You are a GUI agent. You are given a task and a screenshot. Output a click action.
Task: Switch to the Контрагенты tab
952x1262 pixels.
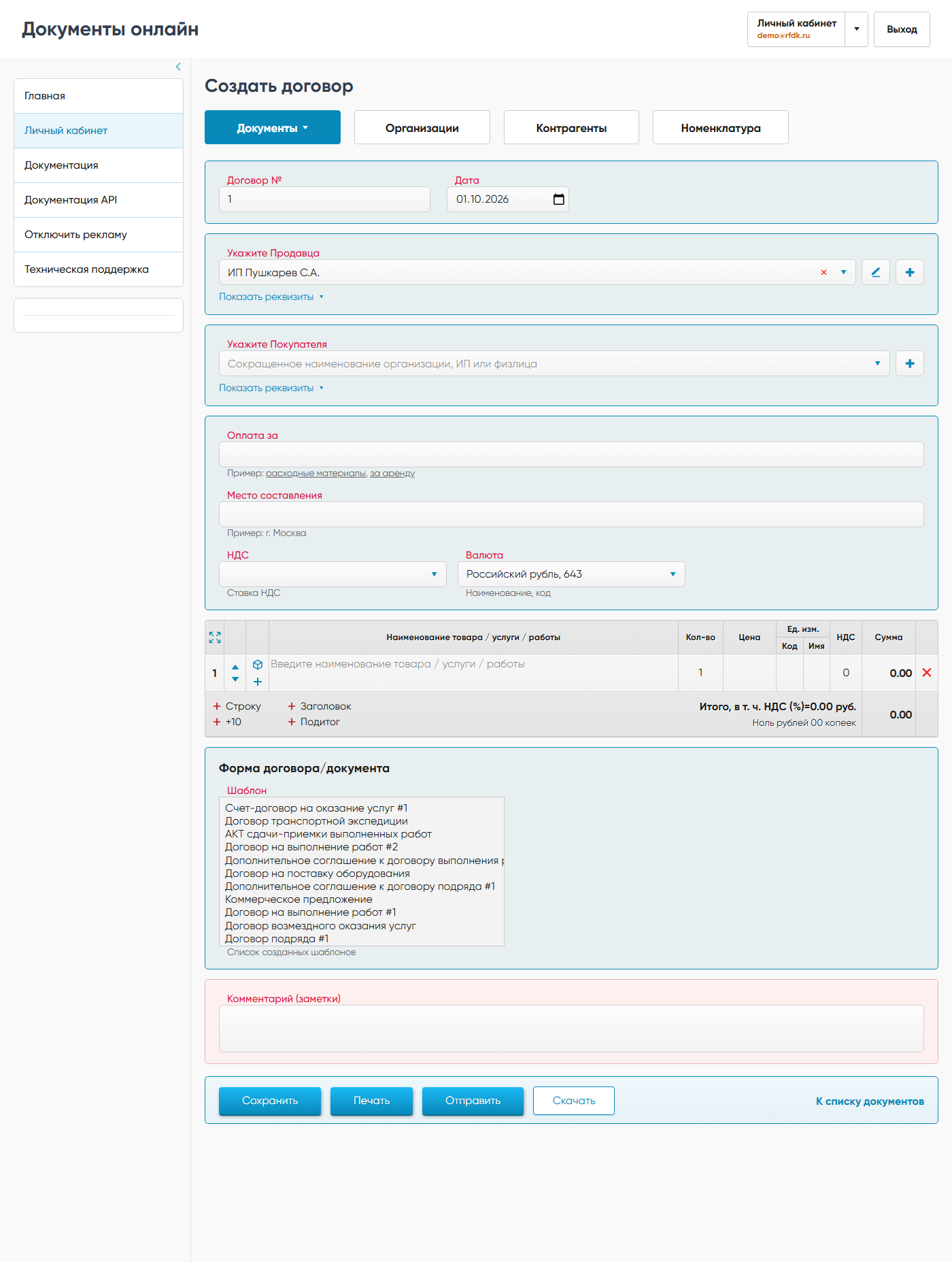[571, 127]
